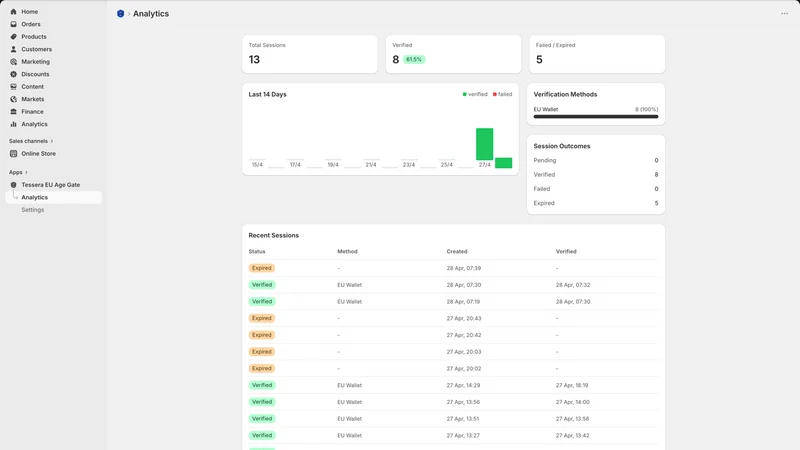The width and height of the screenshot is (800, 450).
Task: Click the red failed legend dot
Action: (x=494, y=94)
